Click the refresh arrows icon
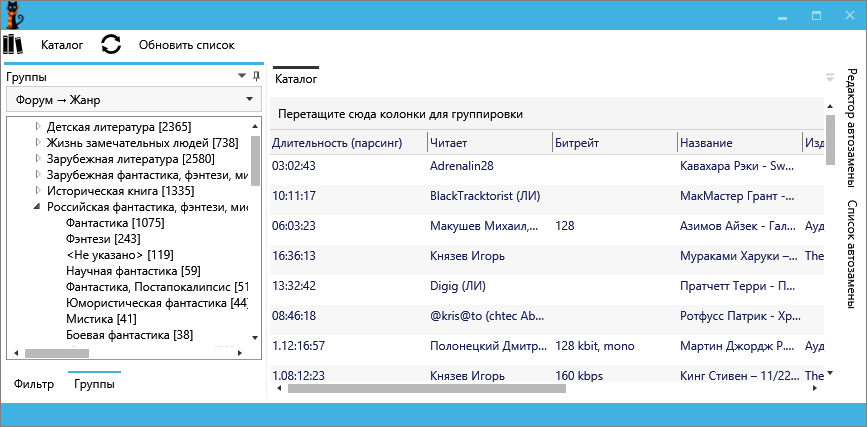Viewport: 867px width, 427px height. 111,44
